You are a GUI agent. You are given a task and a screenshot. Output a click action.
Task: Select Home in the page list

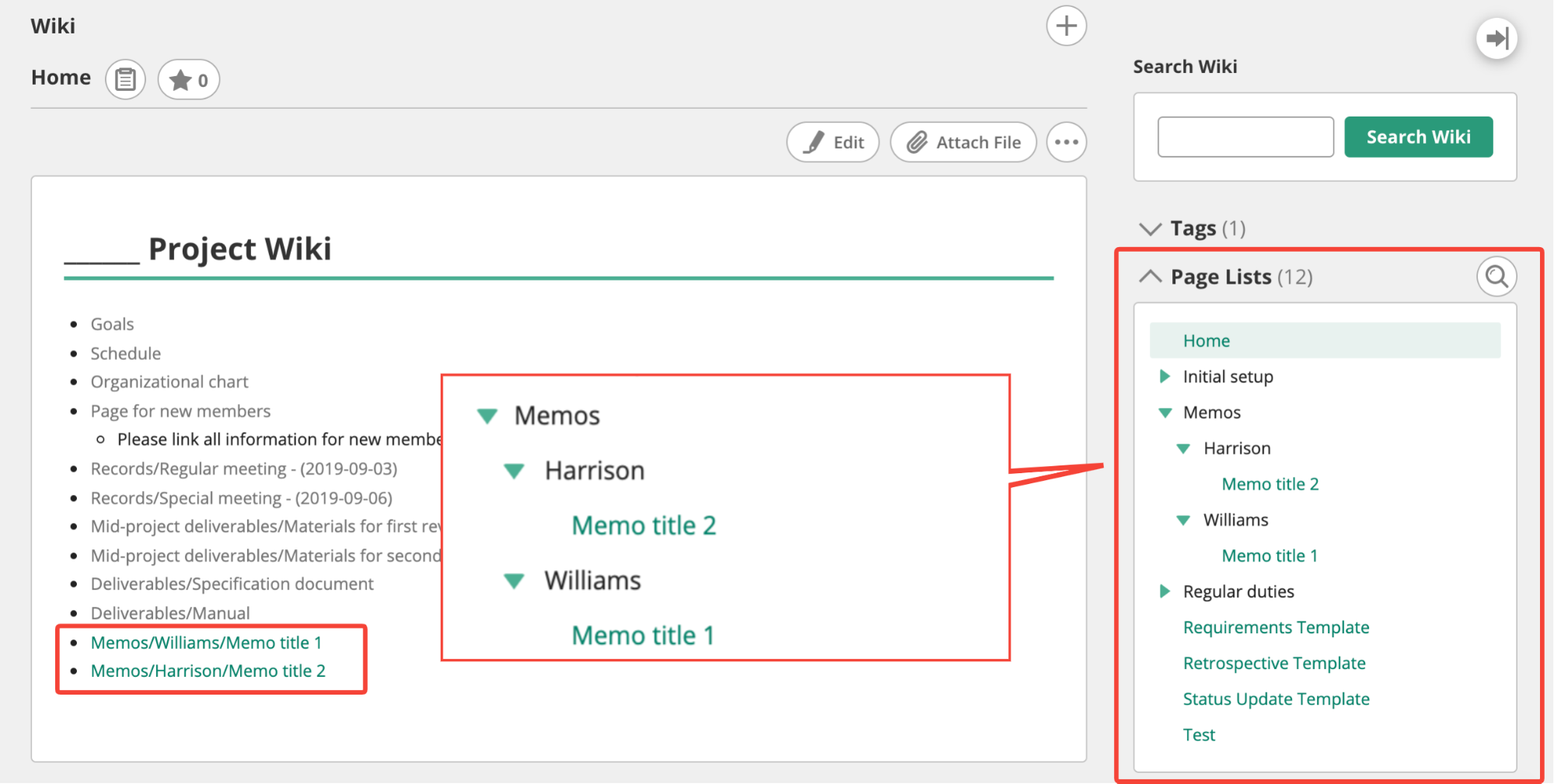[1207, 341]
